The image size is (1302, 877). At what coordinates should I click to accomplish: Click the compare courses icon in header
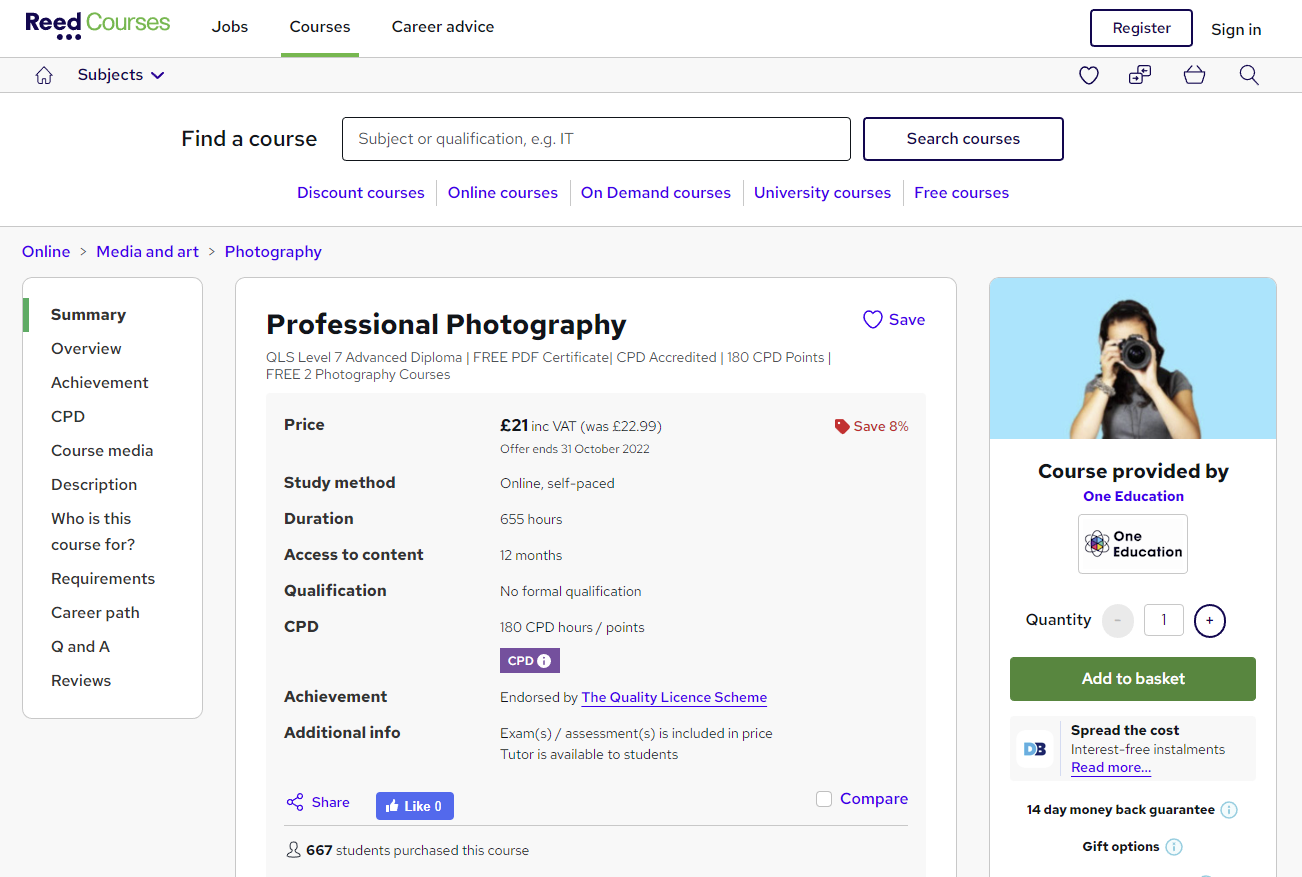1140,75
